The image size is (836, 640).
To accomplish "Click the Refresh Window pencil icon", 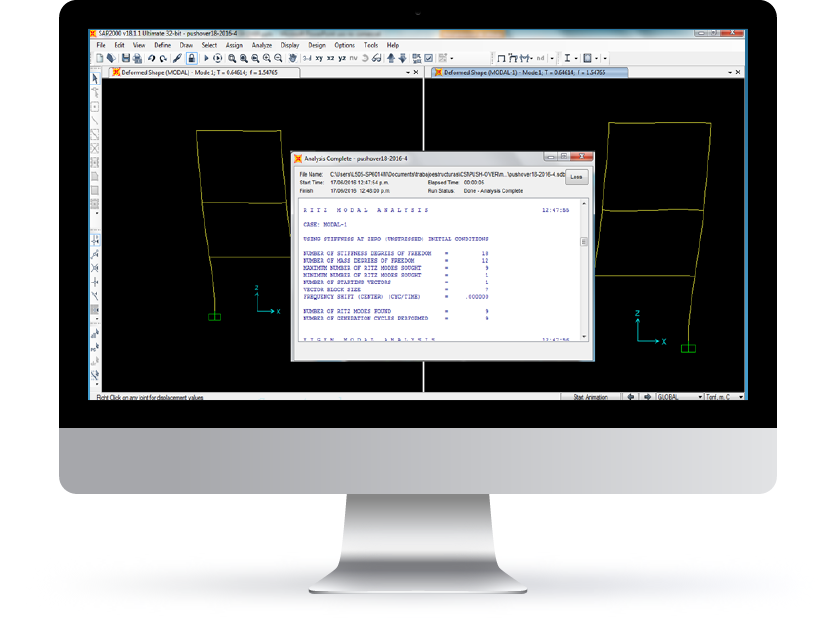I will coord(178,58).
